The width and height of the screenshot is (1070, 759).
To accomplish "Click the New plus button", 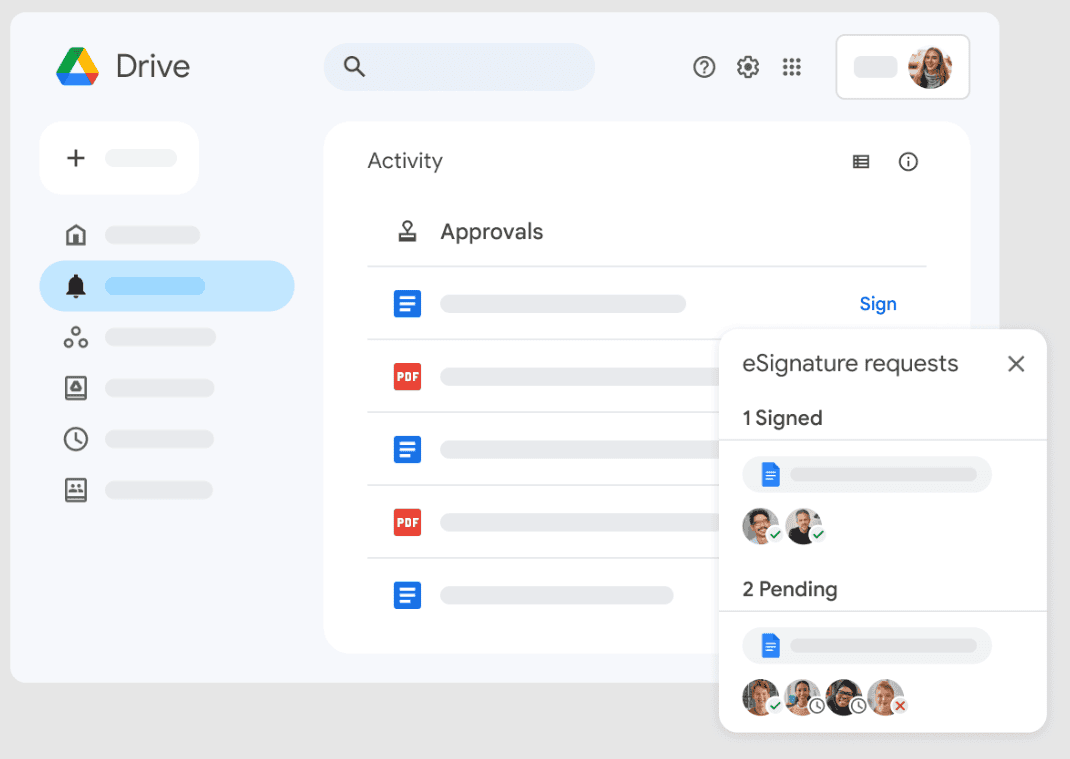I will 118,158.
